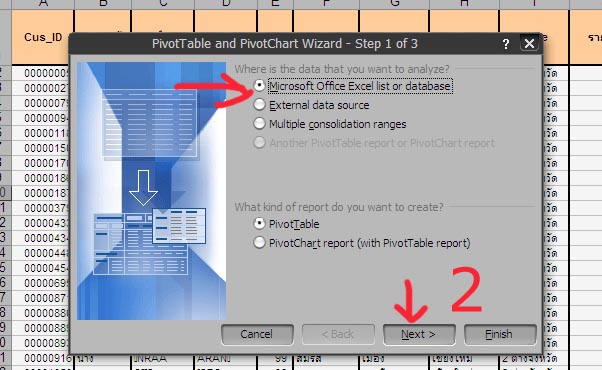Click the wizard title bar text

[284, 44]
